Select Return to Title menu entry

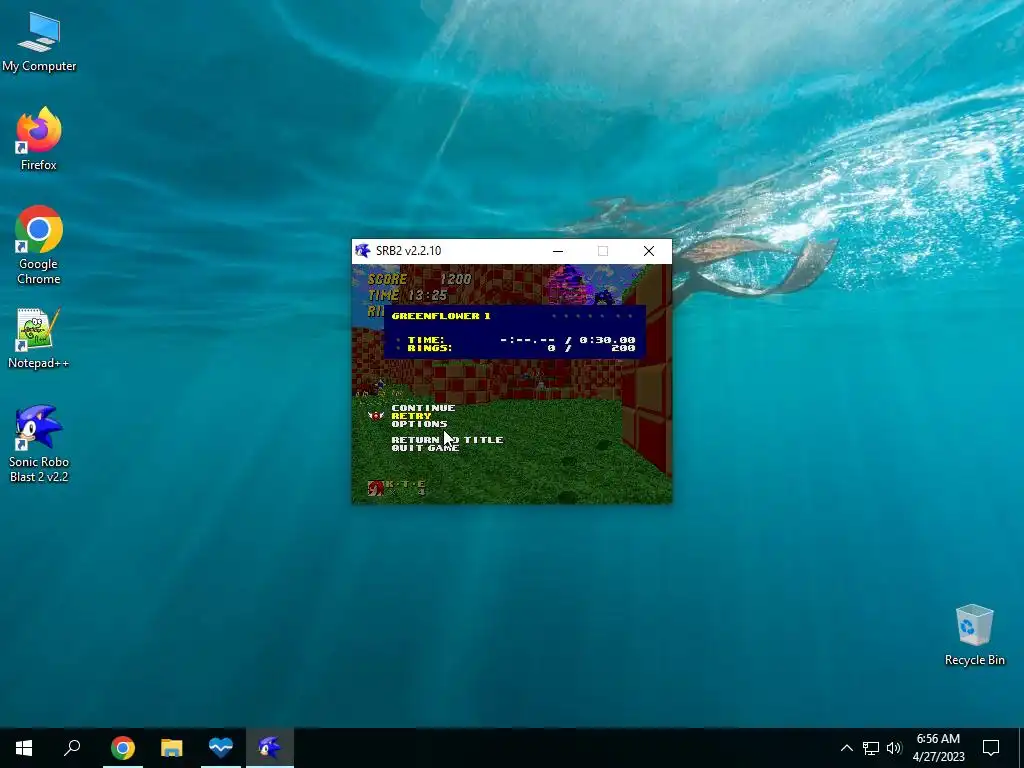pos(447,440)
